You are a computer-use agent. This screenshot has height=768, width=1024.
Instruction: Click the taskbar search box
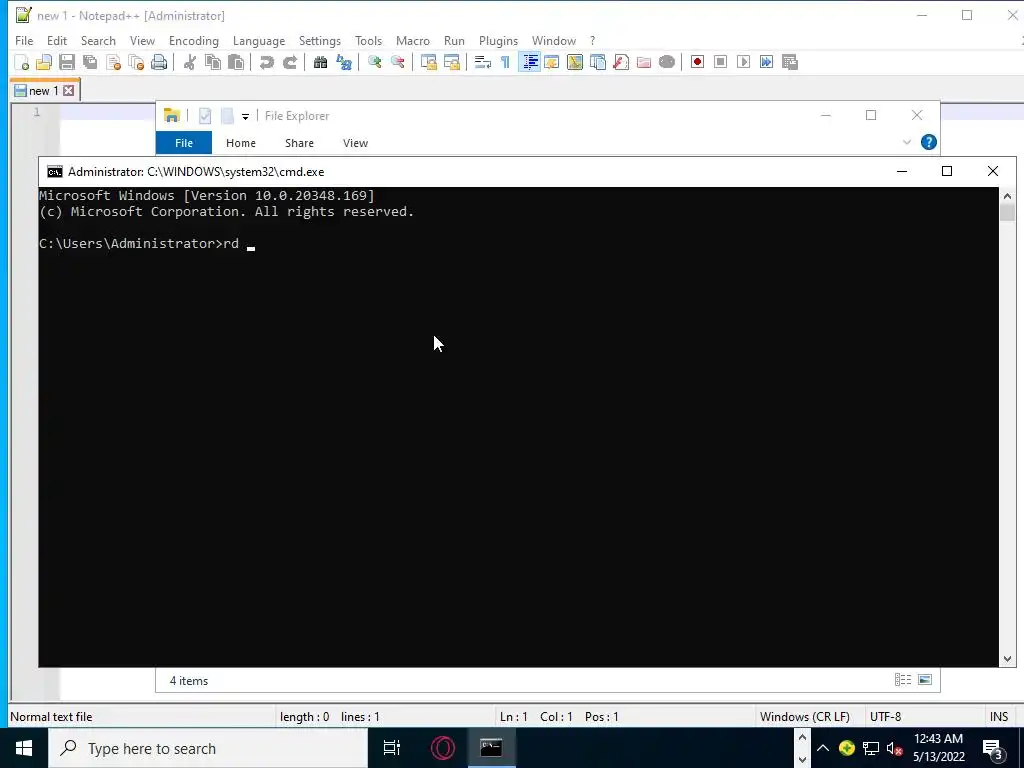click(x=208, y=748)
